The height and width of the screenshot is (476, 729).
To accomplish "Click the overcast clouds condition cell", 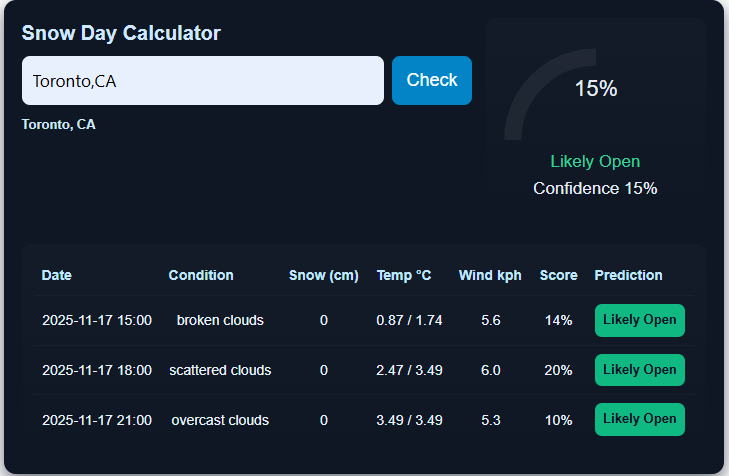I will [220, 420].
